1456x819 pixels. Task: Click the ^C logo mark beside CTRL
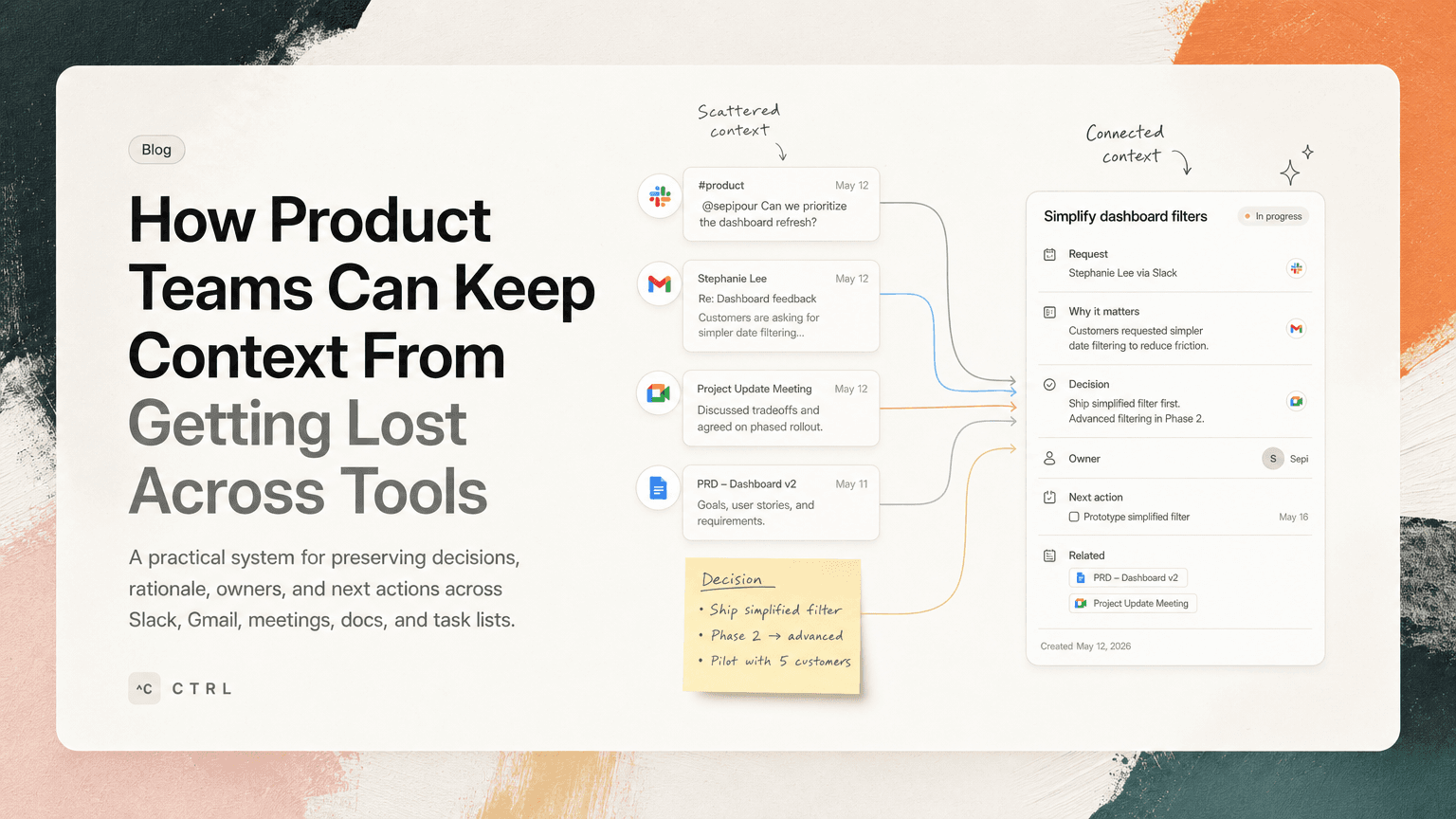144,688
